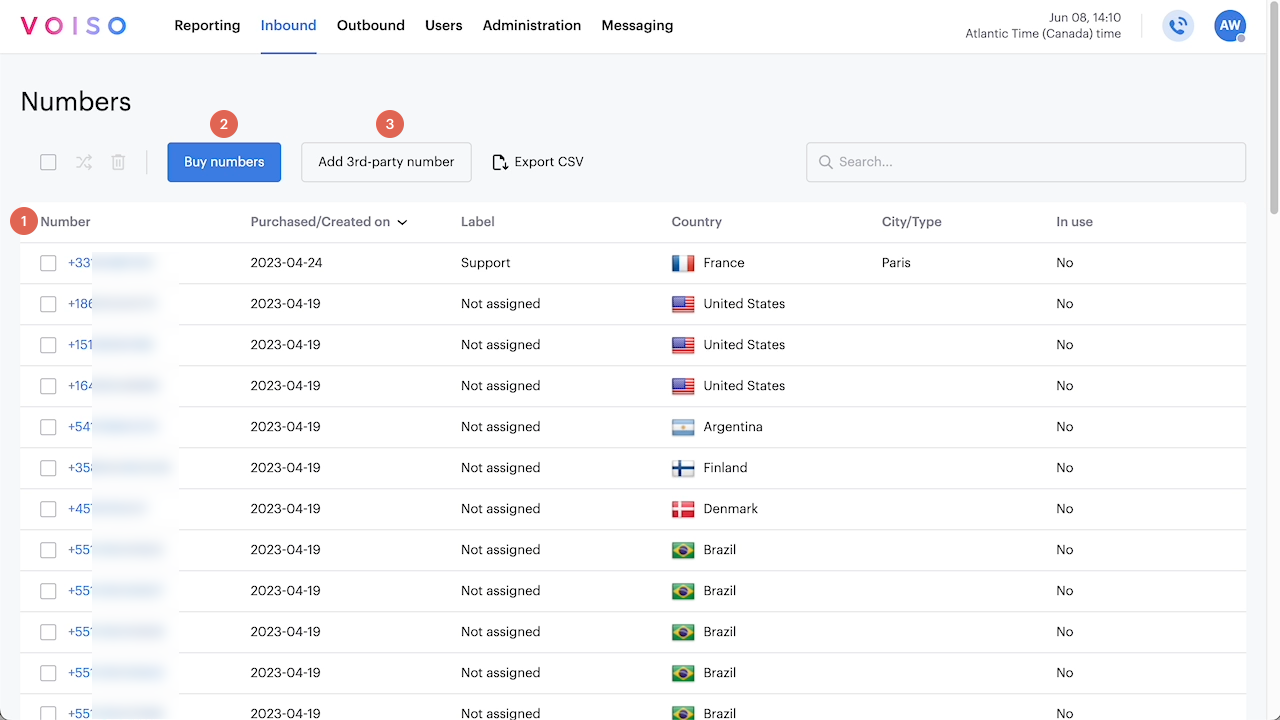Image resolution: width=1280 pixels, height=720 pixels.
Task: Select checkbox for Denmark number row
Action: click(48, 509)
